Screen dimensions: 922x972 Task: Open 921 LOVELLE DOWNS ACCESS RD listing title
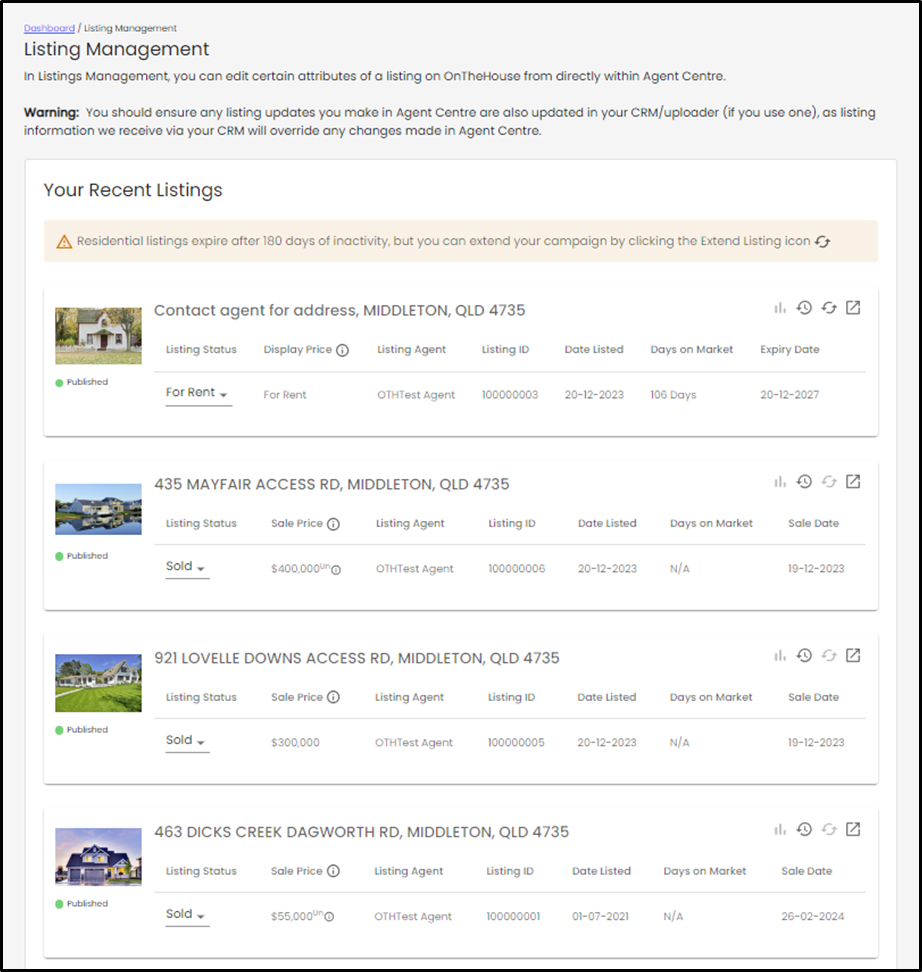[x=357, y=658]
